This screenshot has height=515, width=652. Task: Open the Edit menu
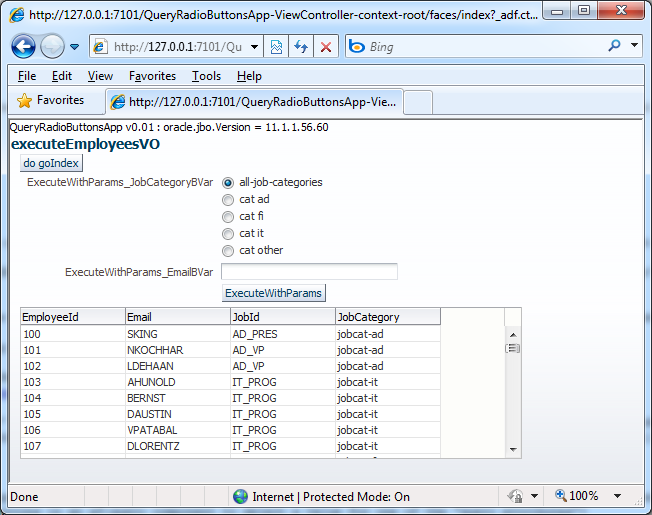click(62, 76)
